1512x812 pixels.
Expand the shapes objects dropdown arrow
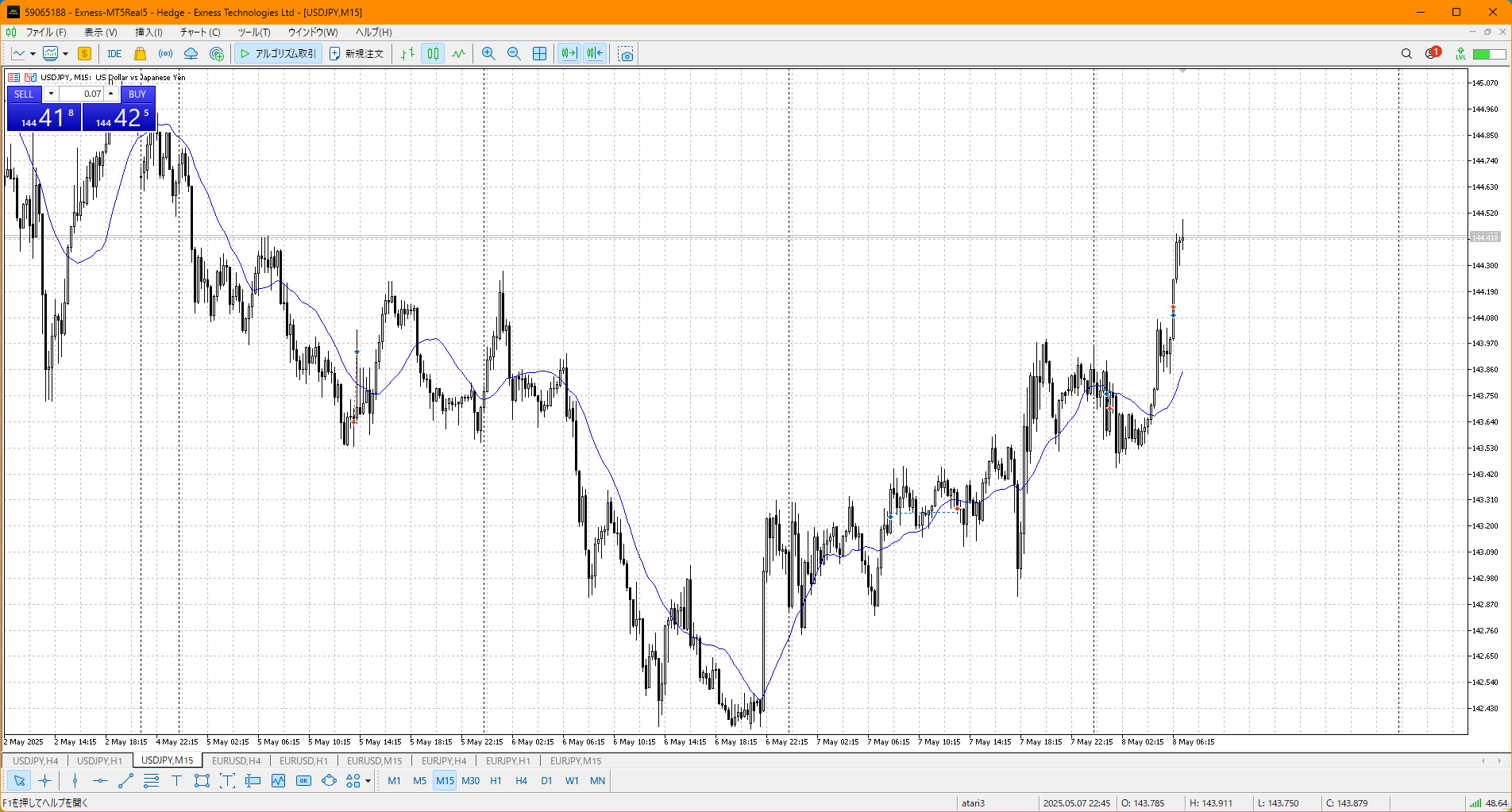pyautogui.click(x=368, y=781)
